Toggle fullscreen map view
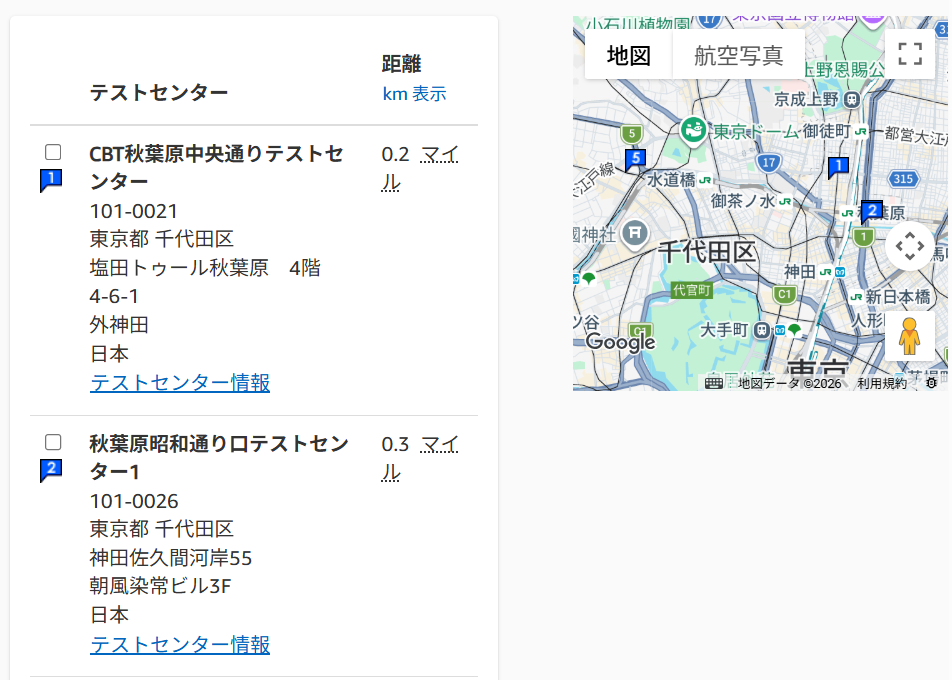952x680 pixels. click(910, 53)
